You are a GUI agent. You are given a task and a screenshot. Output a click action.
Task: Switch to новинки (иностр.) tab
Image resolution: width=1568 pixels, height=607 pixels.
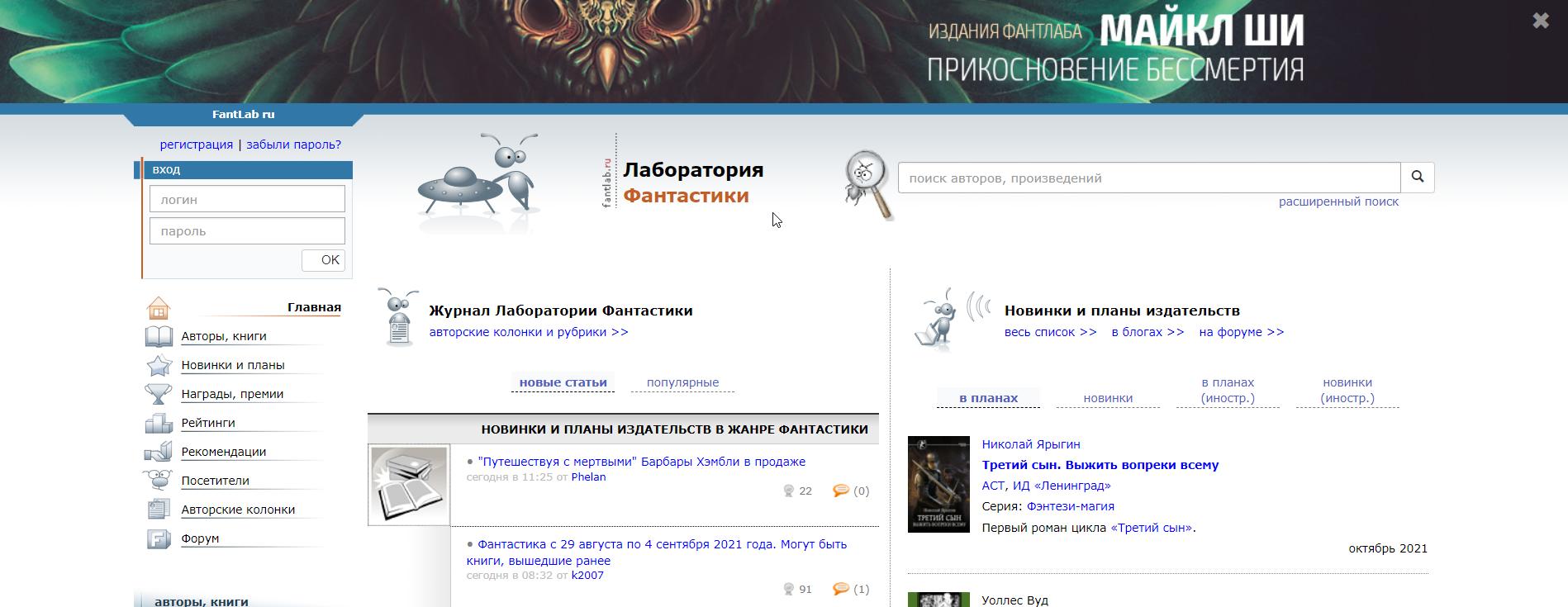point(1347,390)
